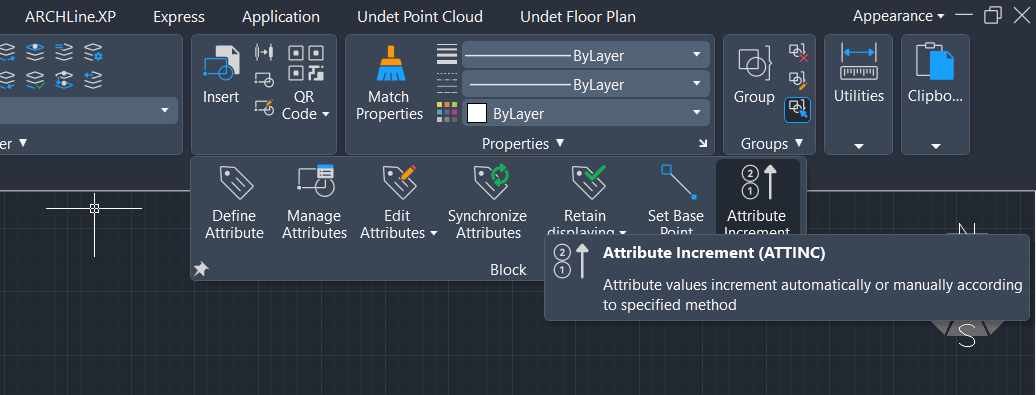Click the layers icon with left-pointing arrow
Image resolution: width=1036 pixels, height=395 pixels.
point(93,80)
